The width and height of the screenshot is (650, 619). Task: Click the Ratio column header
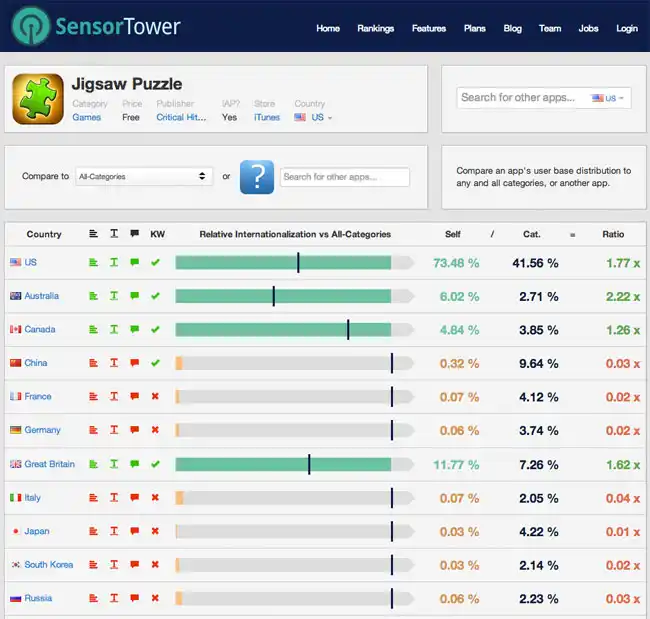tap(613, 234)
